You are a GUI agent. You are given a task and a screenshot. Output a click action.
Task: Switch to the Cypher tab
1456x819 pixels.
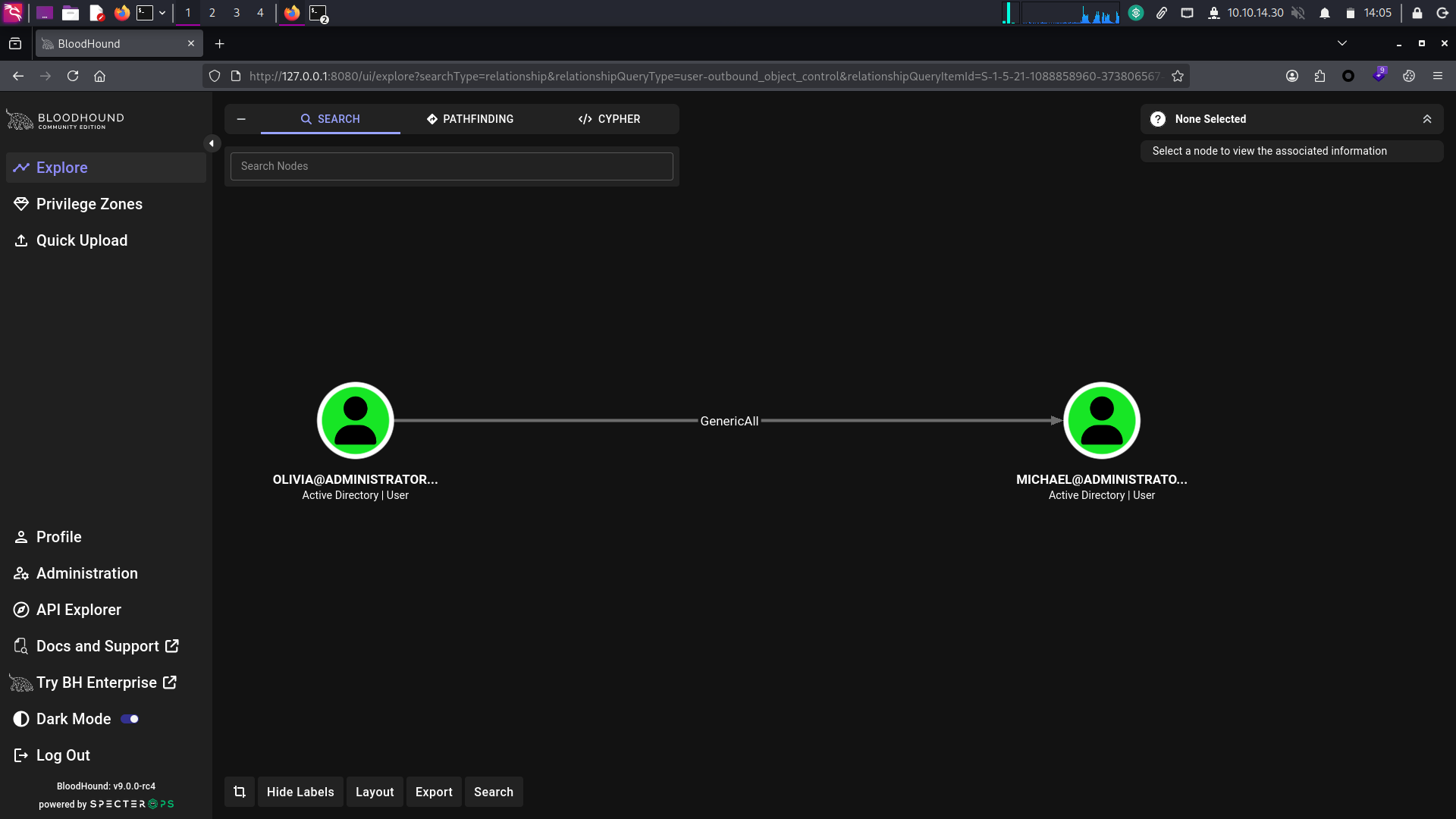(610, 119)
